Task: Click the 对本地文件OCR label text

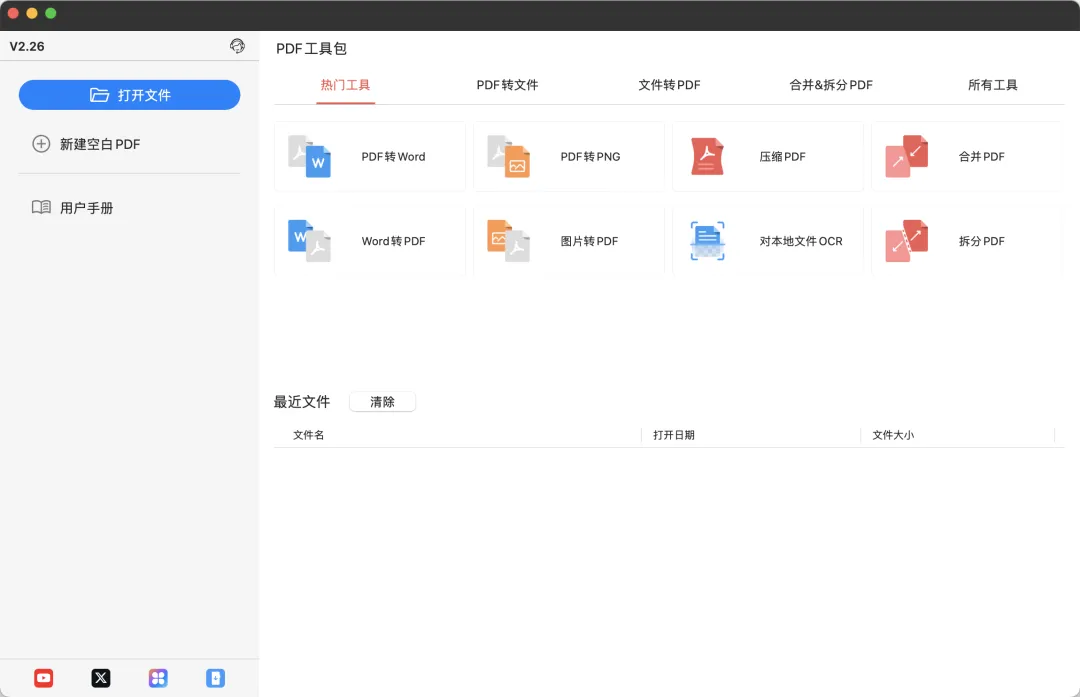Action: 801,241
